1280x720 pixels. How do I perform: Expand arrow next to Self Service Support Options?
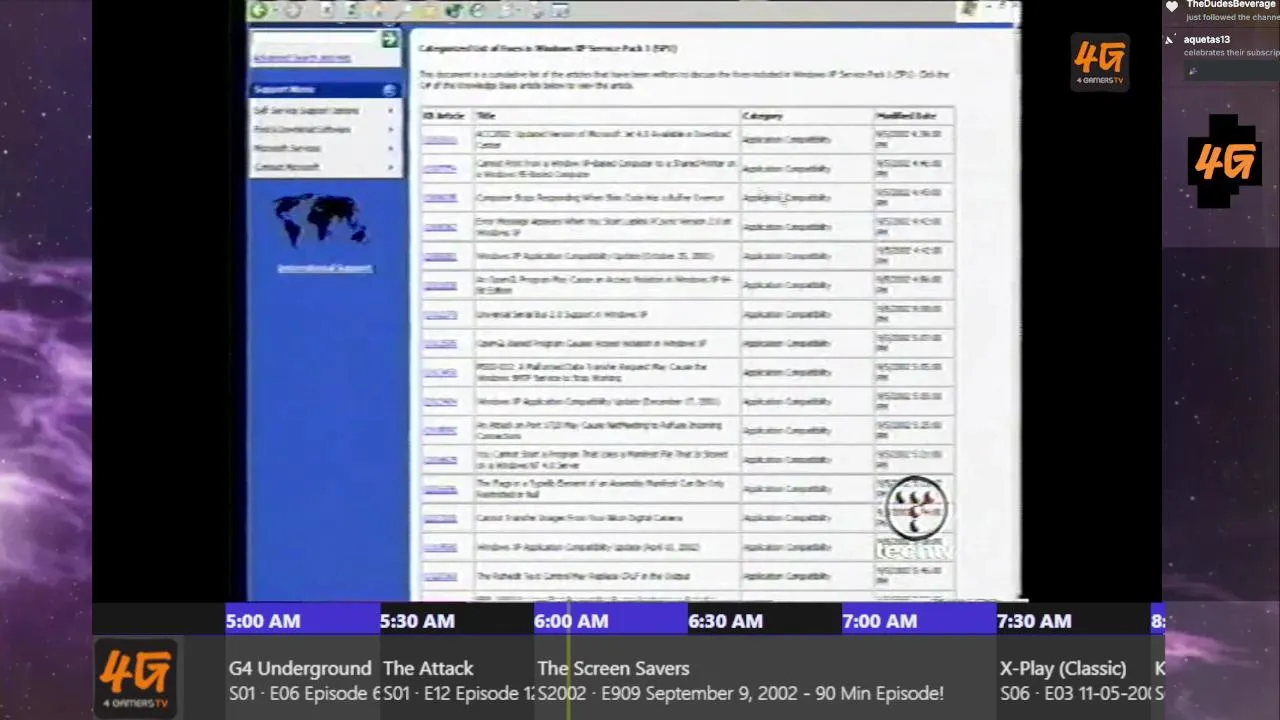pyautogui.click(x=391, y=110)
